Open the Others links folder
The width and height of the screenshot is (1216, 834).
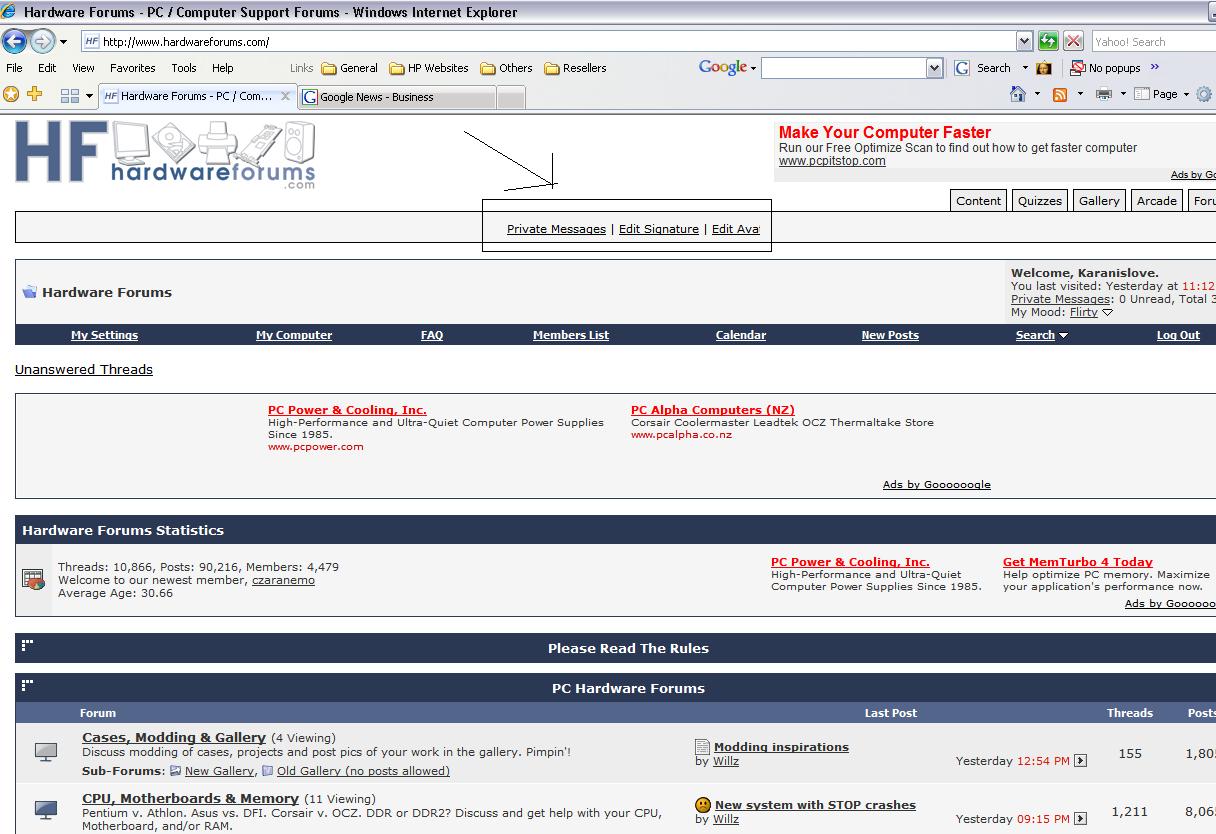pyautogui.click(x=506, y=68)
